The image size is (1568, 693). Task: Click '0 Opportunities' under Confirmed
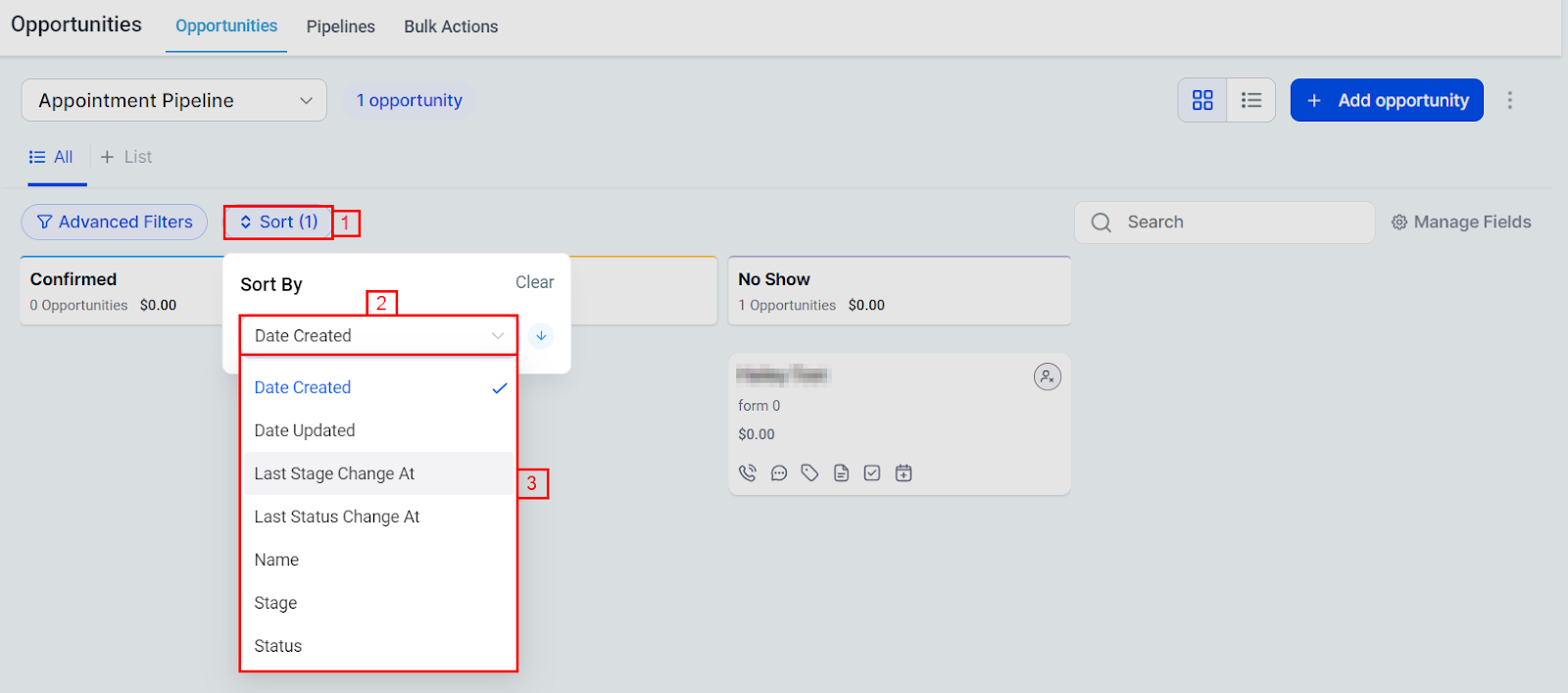pos(78,305)
